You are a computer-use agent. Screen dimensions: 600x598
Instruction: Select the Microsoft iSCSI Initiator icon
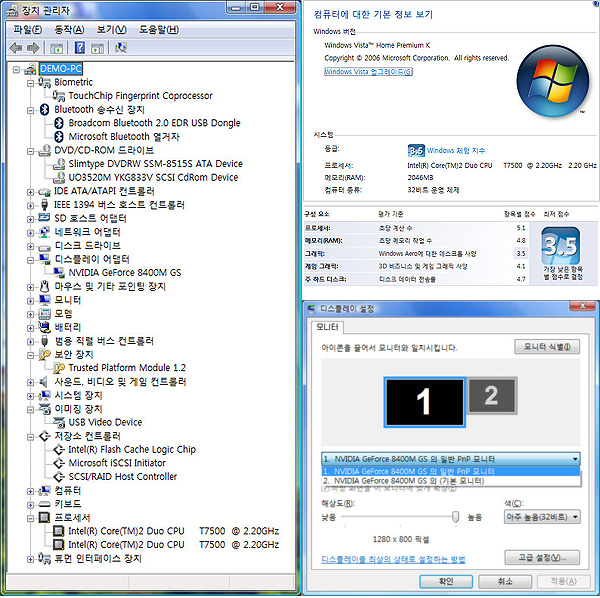click(59, 463)
